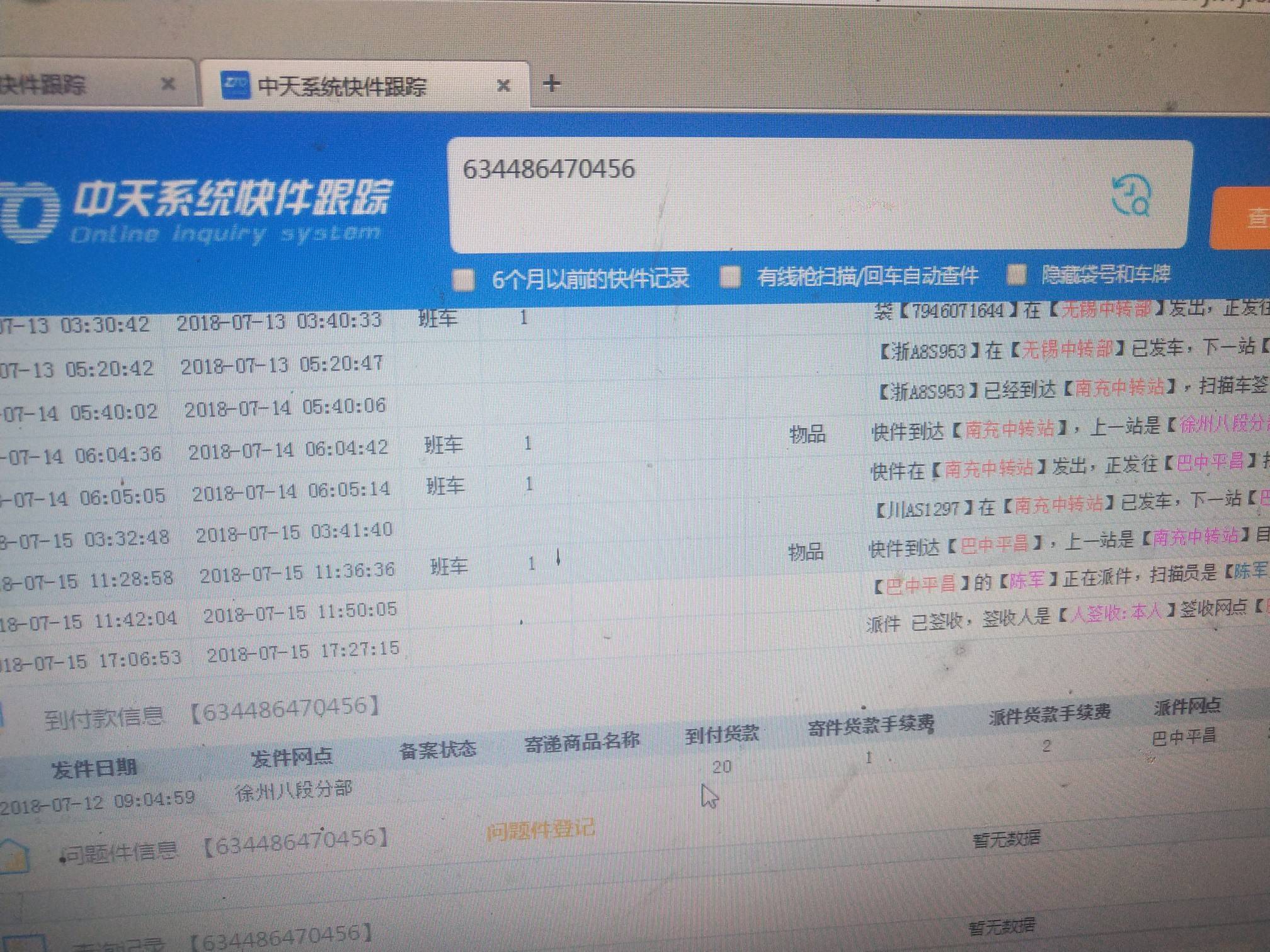Select the timestamp 2018-07-13 03:40:33

(x=279, y=322)
